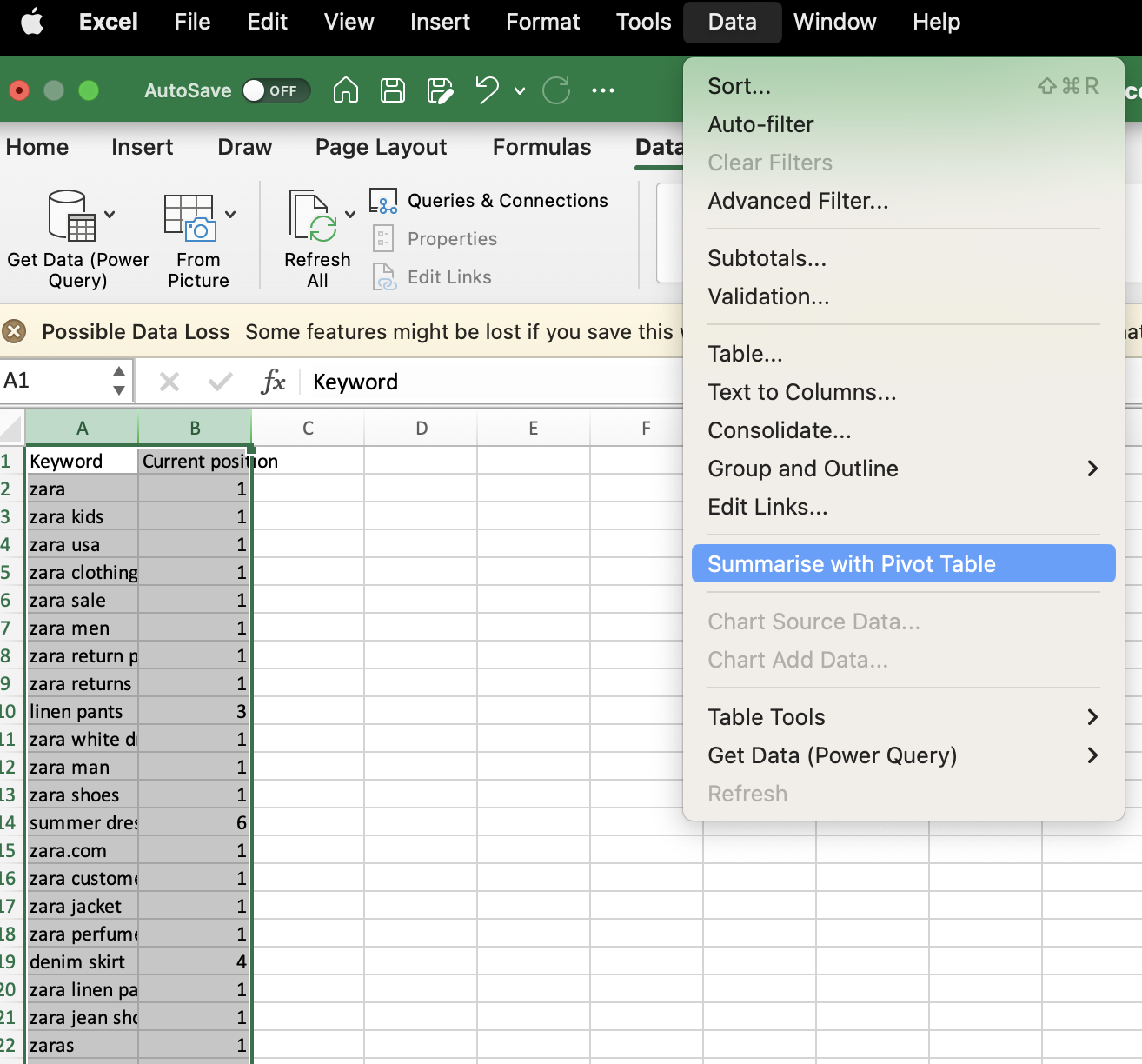Open the View menu in the menu bar
This screenshot has height=1064, width=1142.
point(349,22)
